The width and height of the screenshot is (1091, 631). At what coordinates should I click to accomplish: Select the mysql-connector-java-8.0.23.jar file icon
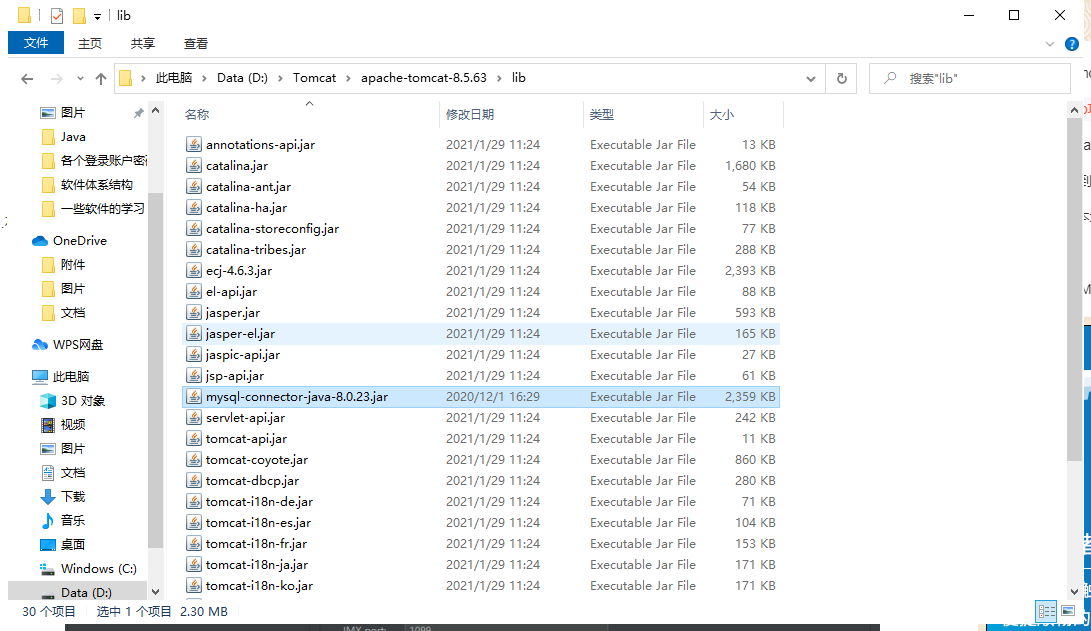(x=193, y=396)
